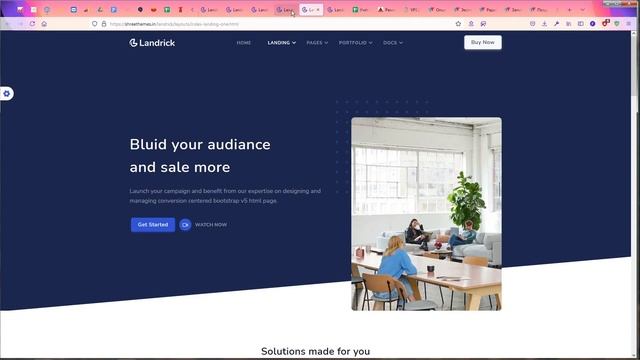Click the red extension icon with badge
The image size is (640, 360).
(606, 23)
